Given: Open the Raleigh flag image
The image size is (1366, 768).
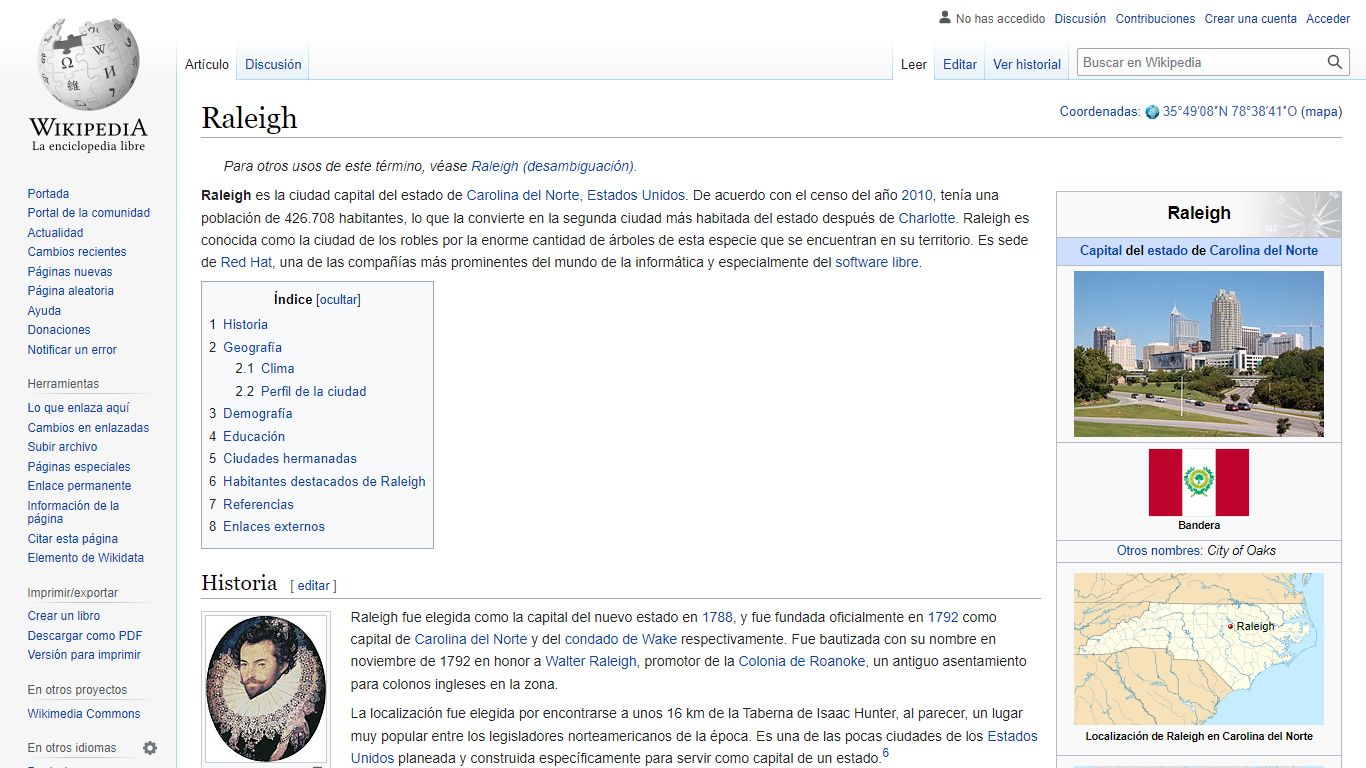Looking at the screenshot, I should coord(1198,482).
